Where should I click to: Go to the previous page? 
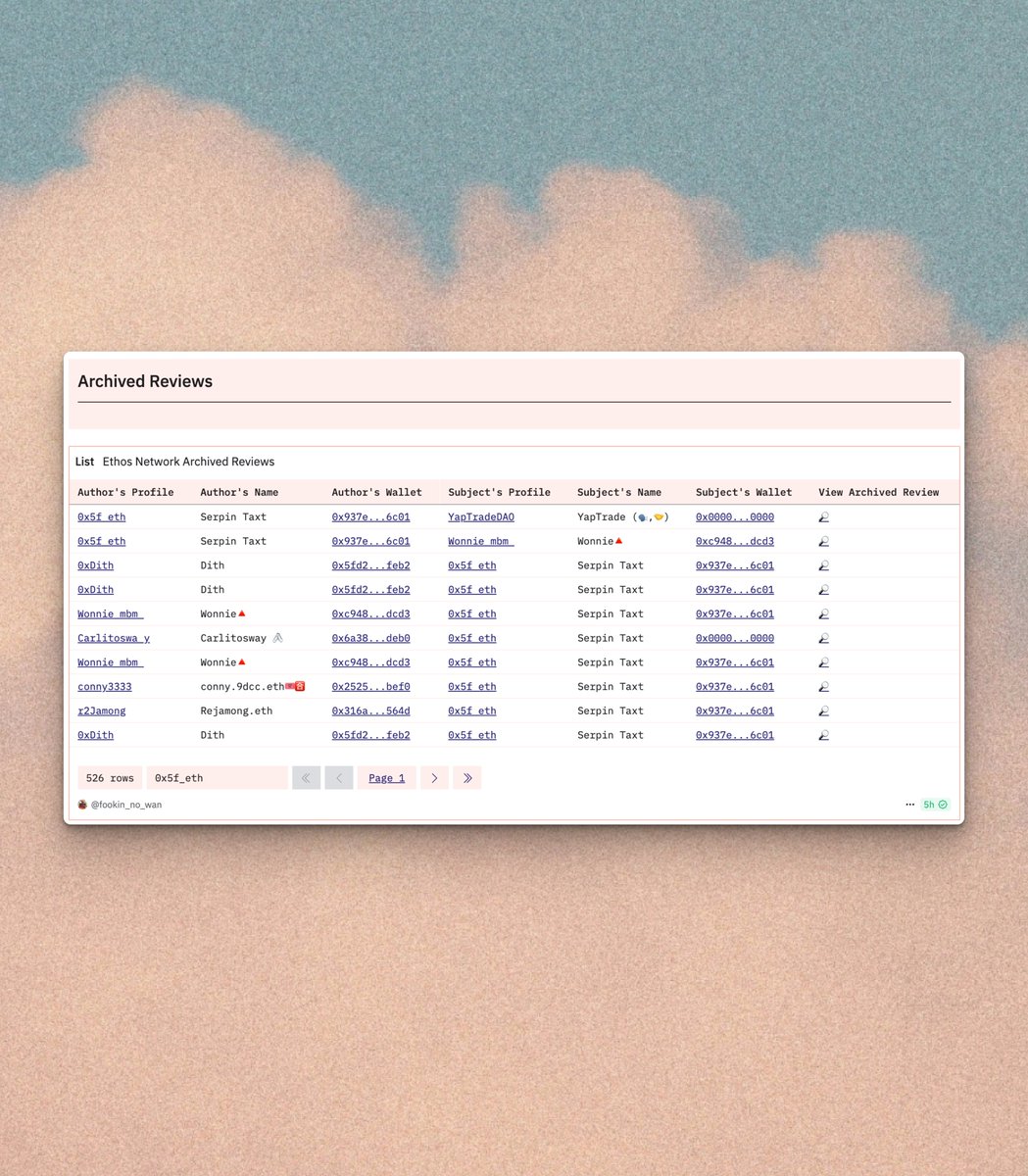[339, 778]
